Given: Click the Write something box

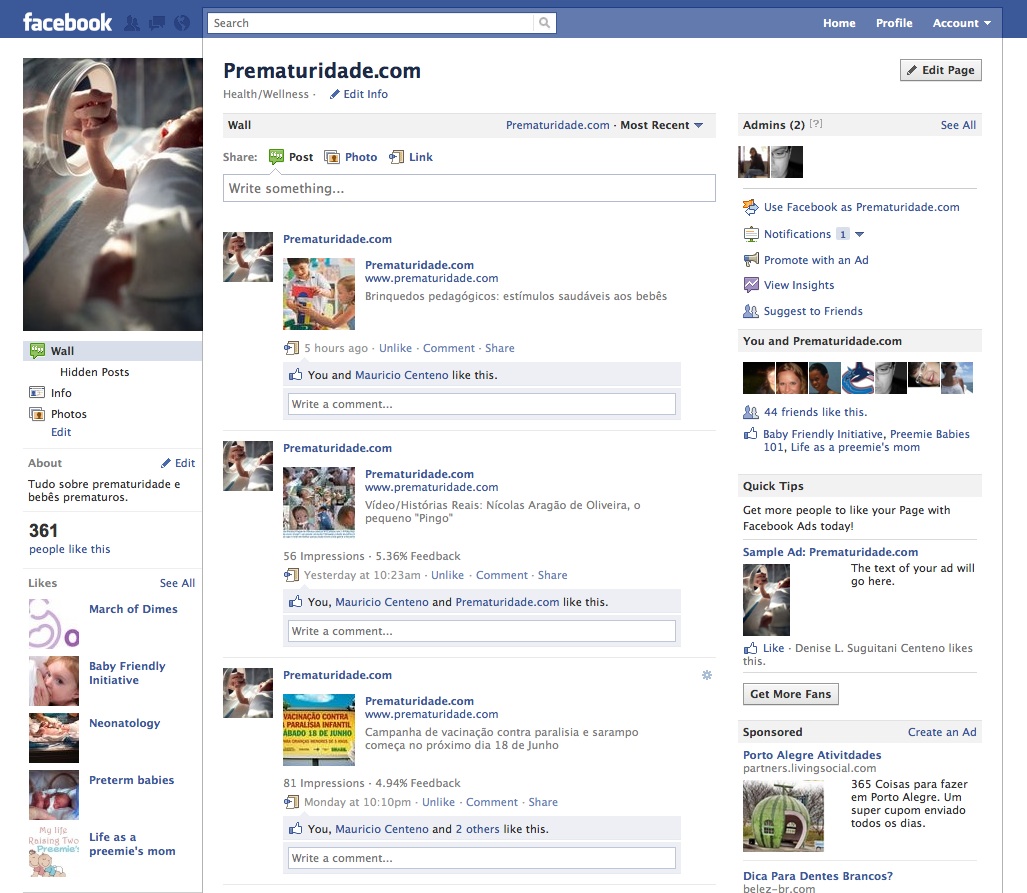Looking at the screenshot, I should click(x=469, y=189).
